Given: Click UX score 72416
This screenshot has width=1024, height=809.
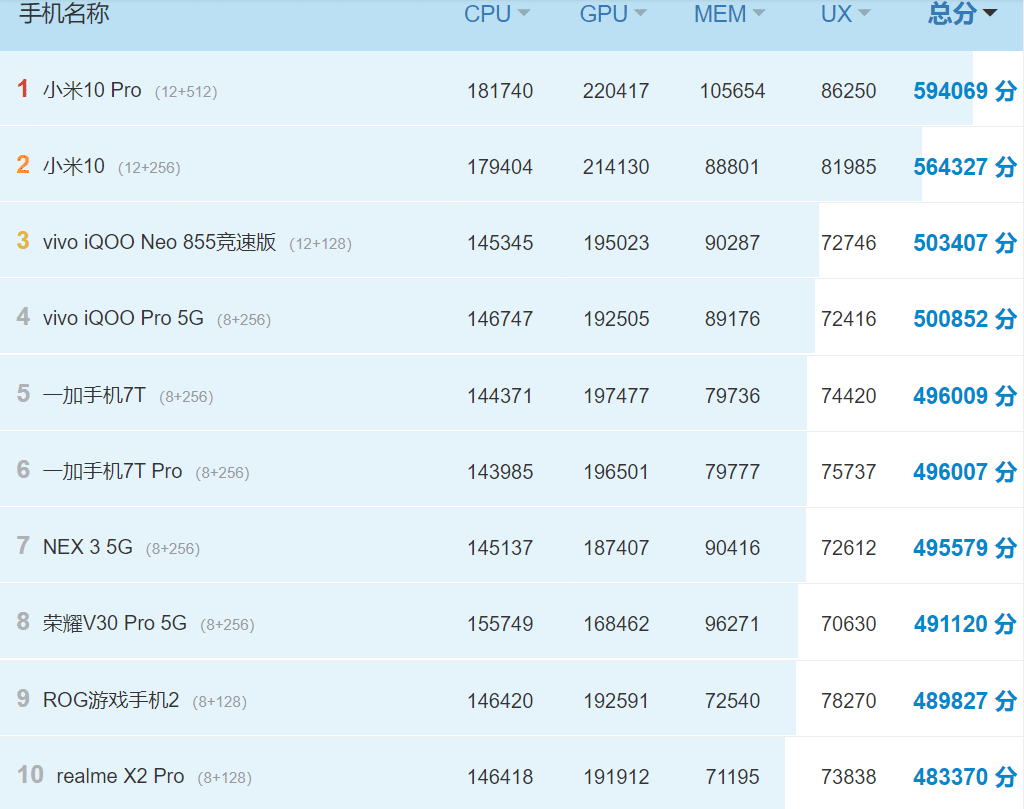Looking at the screenshot, I should pos(848,319).
